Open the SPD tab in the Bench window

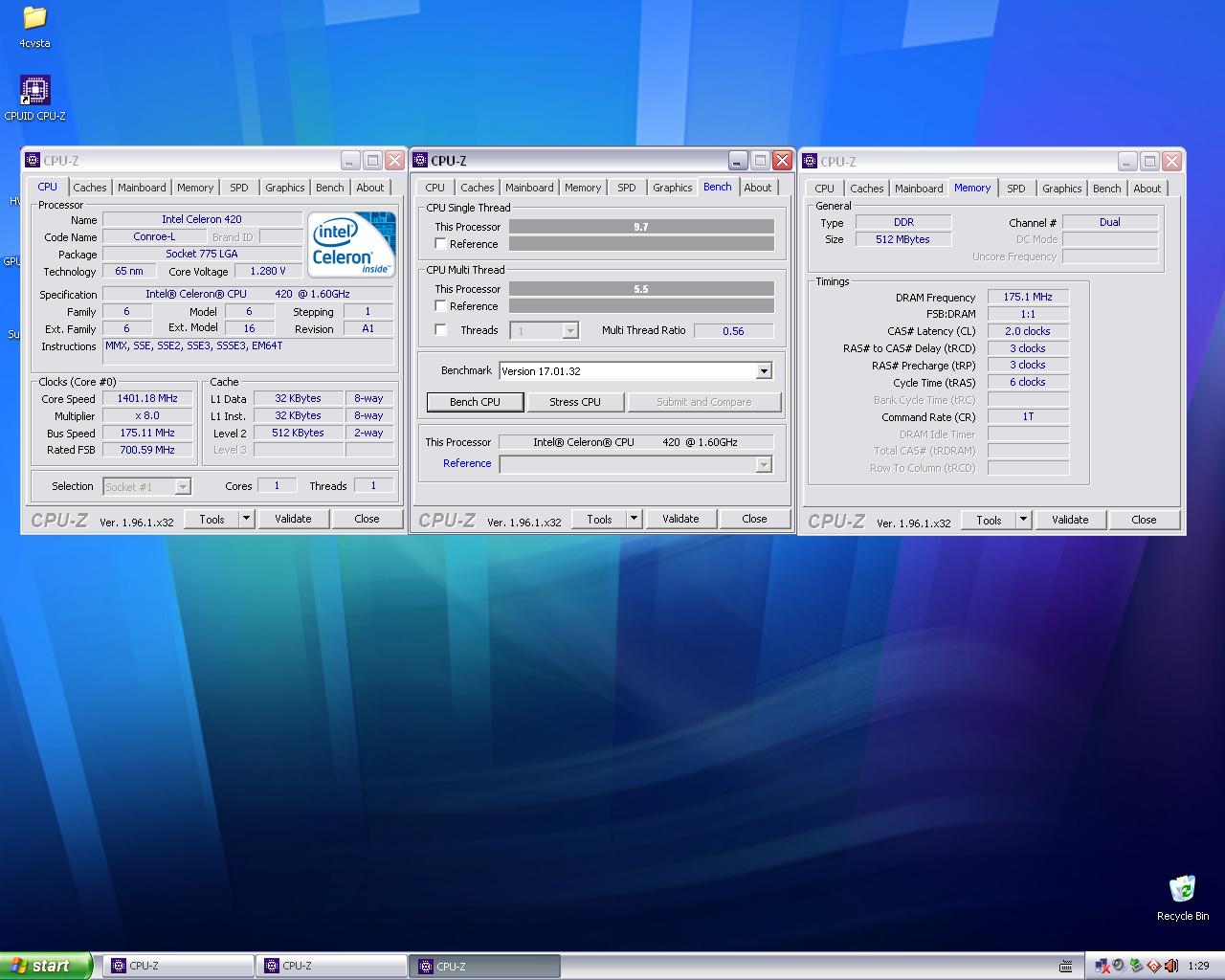[627, 188]
